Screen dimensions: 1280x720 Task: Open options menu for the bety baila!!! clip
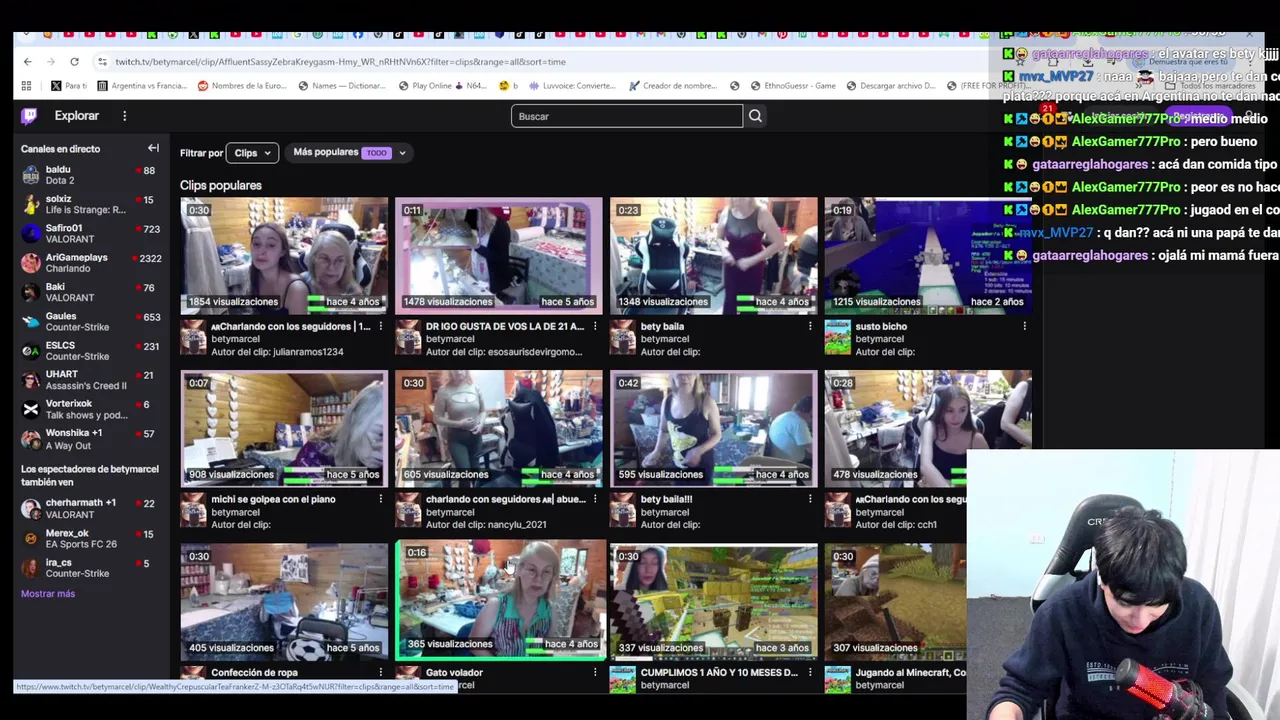(810, 499)
